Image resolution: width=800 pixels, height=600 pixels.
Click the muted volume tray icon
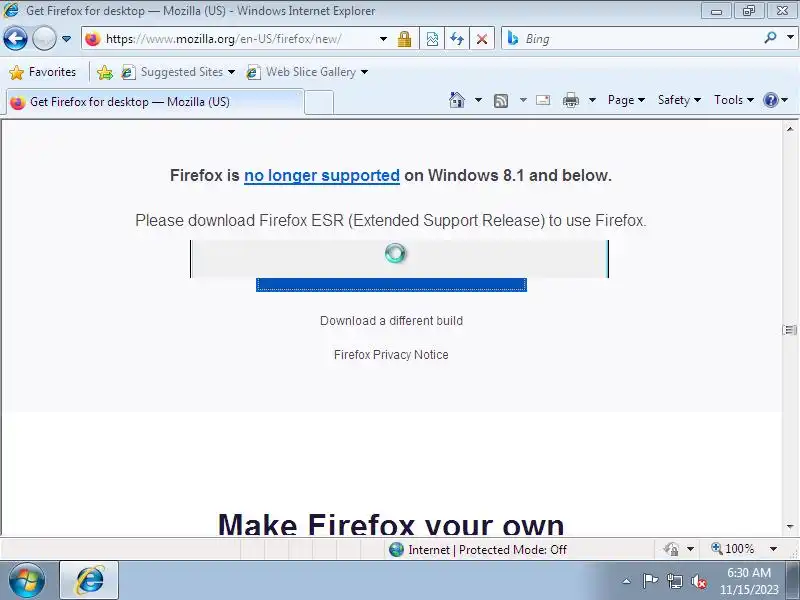[698, 581]
